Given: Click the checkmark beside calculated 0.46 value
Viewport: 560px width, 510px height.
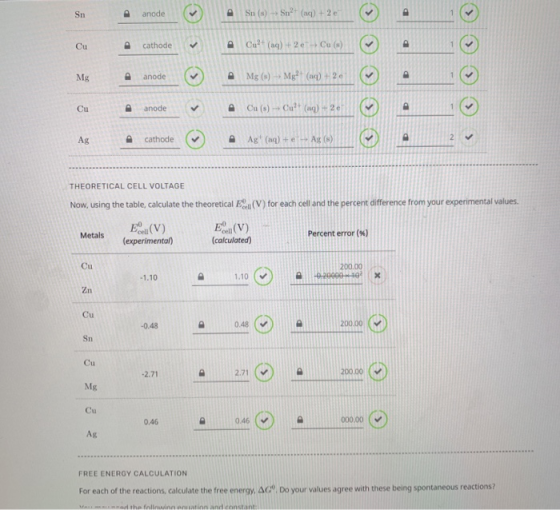Looking at the screenshot, I should pos(264,420).
